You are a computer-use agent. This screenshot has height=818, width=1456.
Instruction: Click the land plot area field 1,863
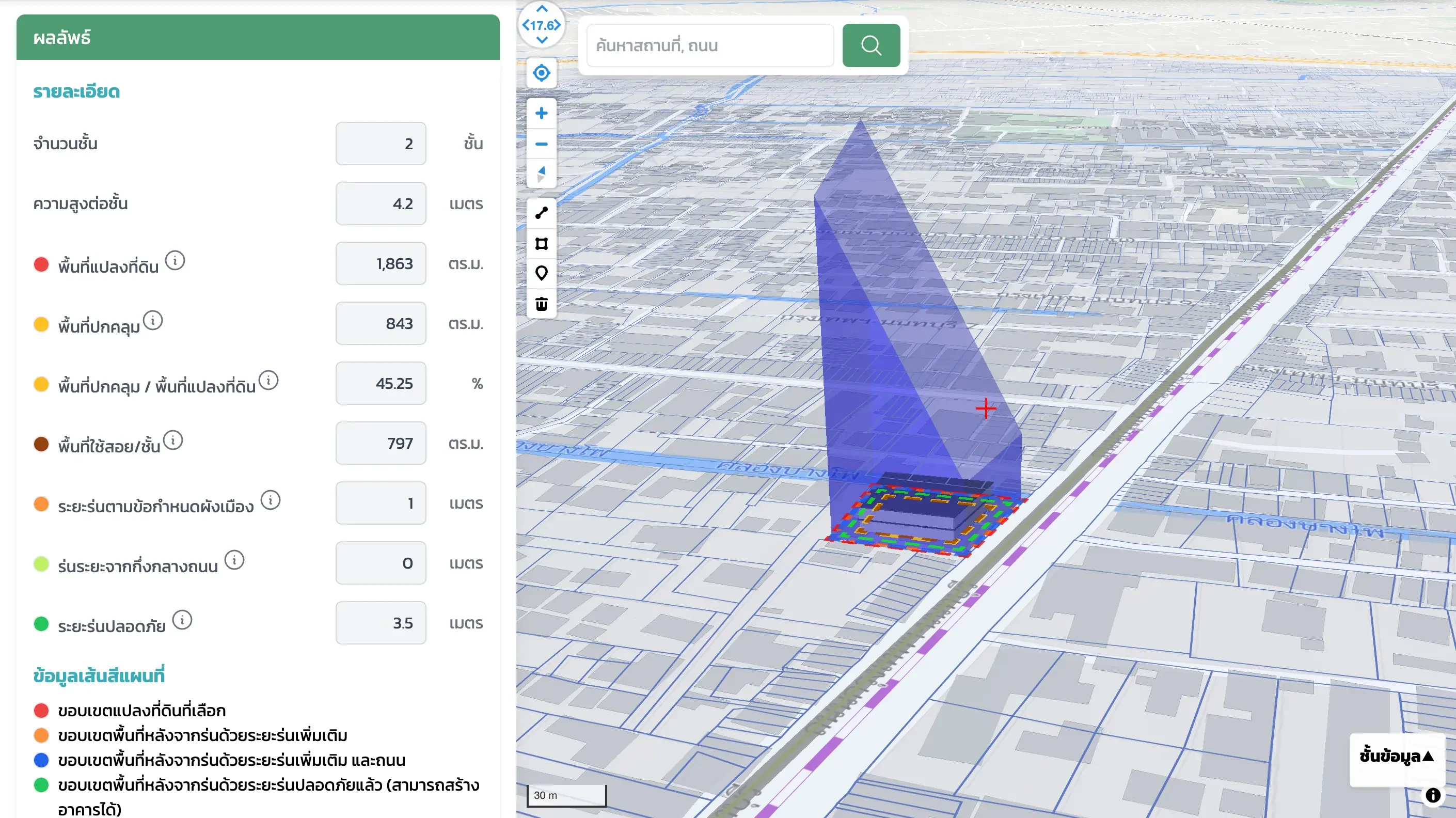(381, 263)
